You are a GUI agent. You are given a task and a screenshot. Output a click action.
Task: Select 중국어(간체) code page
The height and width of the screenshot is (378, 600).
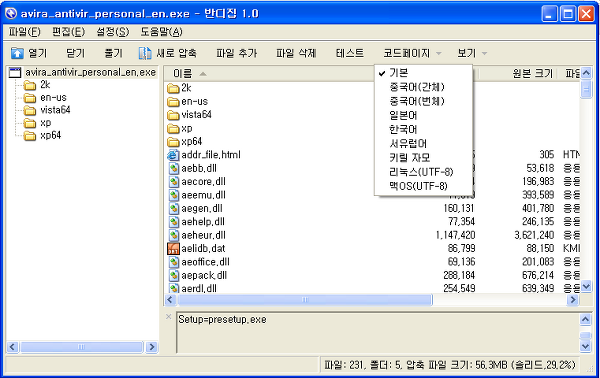423,87
